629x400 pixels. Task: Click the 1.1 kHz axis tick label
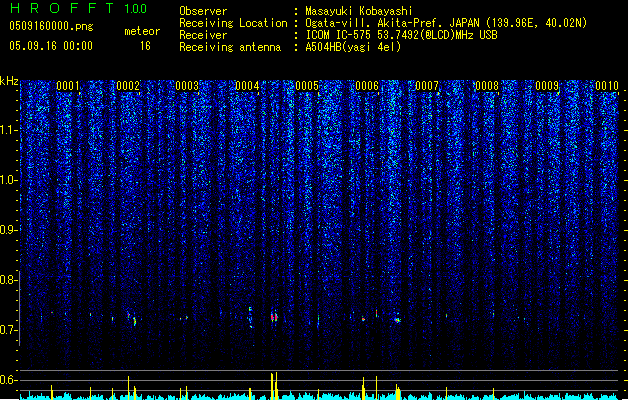9,130
